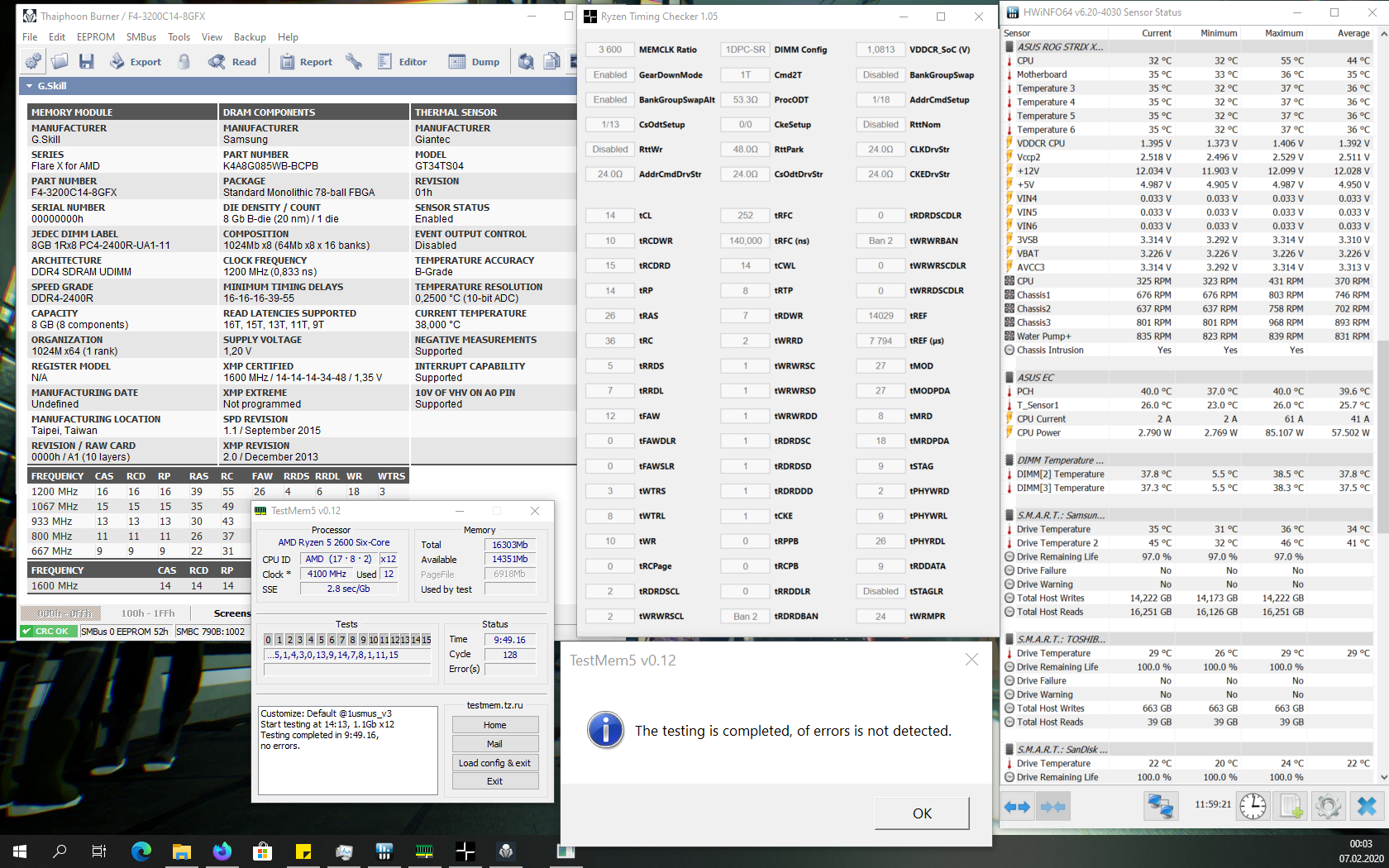The height and width of the screenshot is (868, 1389).
Task: Launch Microsoft Edge from the taskbar
Action: tap(141, 851)
